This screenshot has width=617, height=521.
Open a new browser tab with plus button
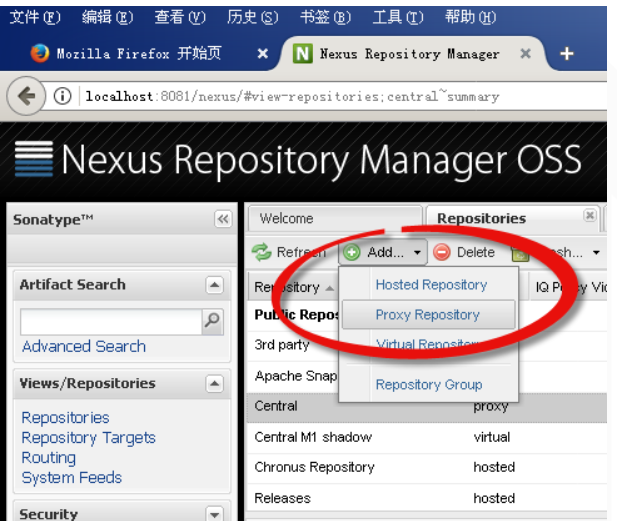567,54
